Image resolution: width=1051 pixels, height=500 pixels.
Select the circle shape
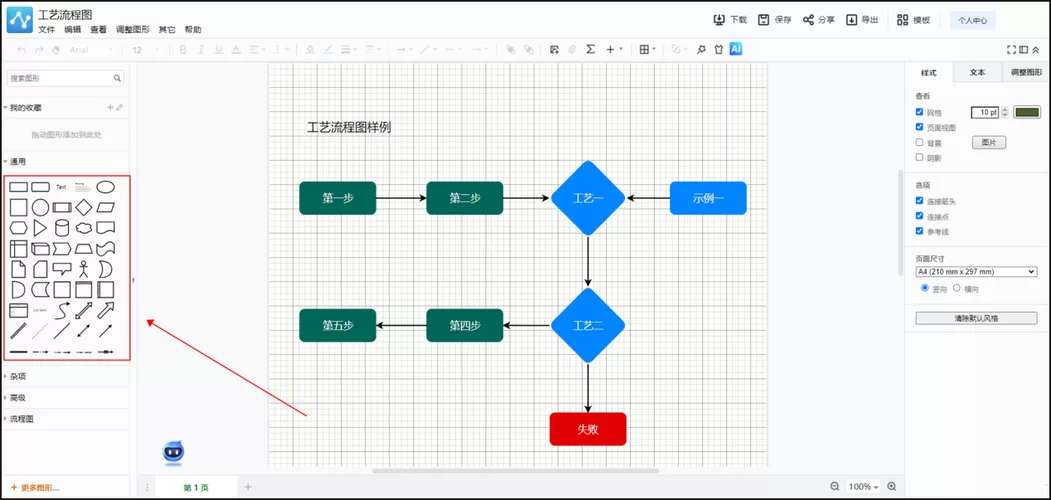click(x=40, y=207)
